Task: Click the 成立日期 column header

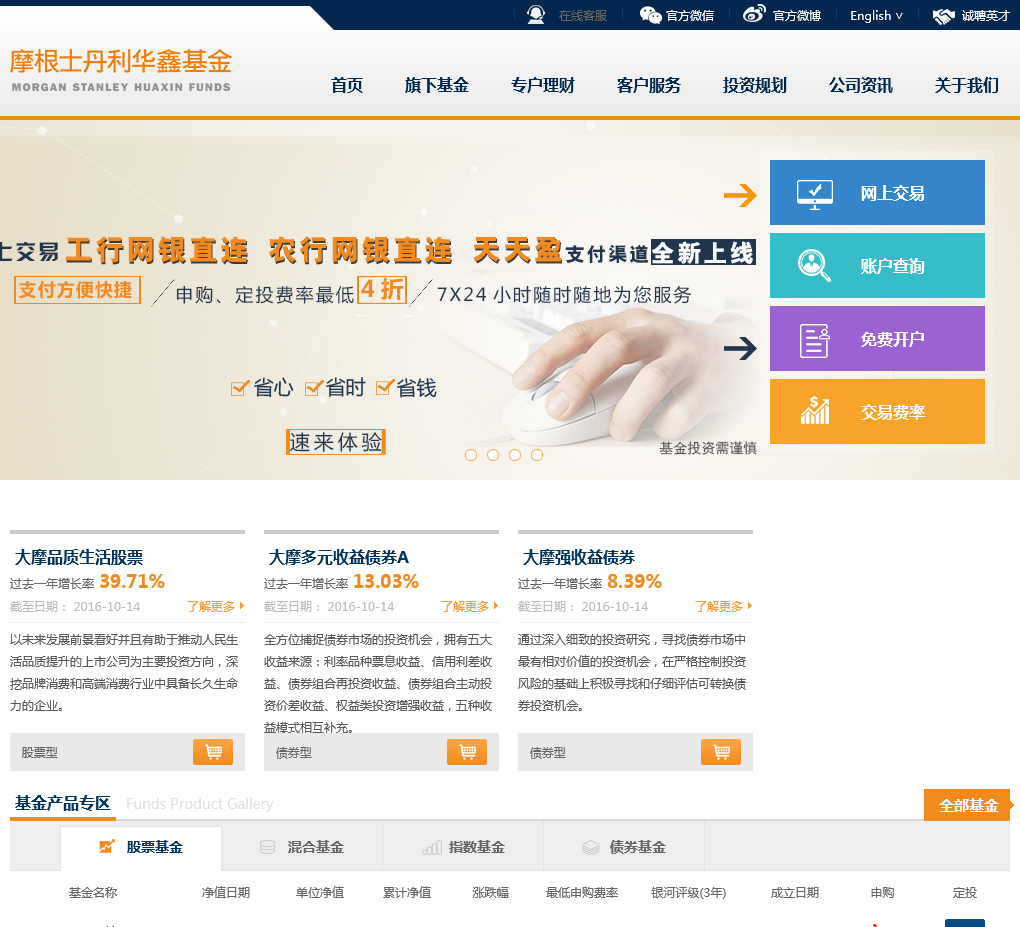Action: click(794, 893)
